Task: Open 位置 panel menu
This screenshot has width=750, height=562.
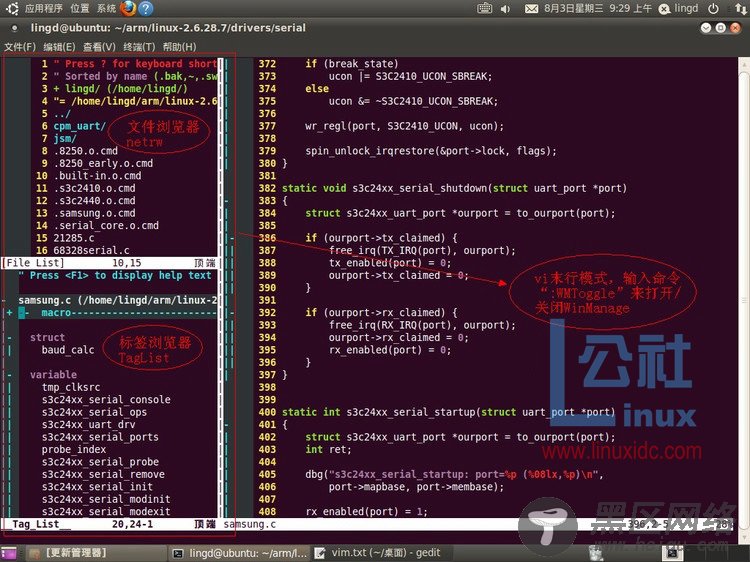Action: pyautogui.click(x=80, y=9)
